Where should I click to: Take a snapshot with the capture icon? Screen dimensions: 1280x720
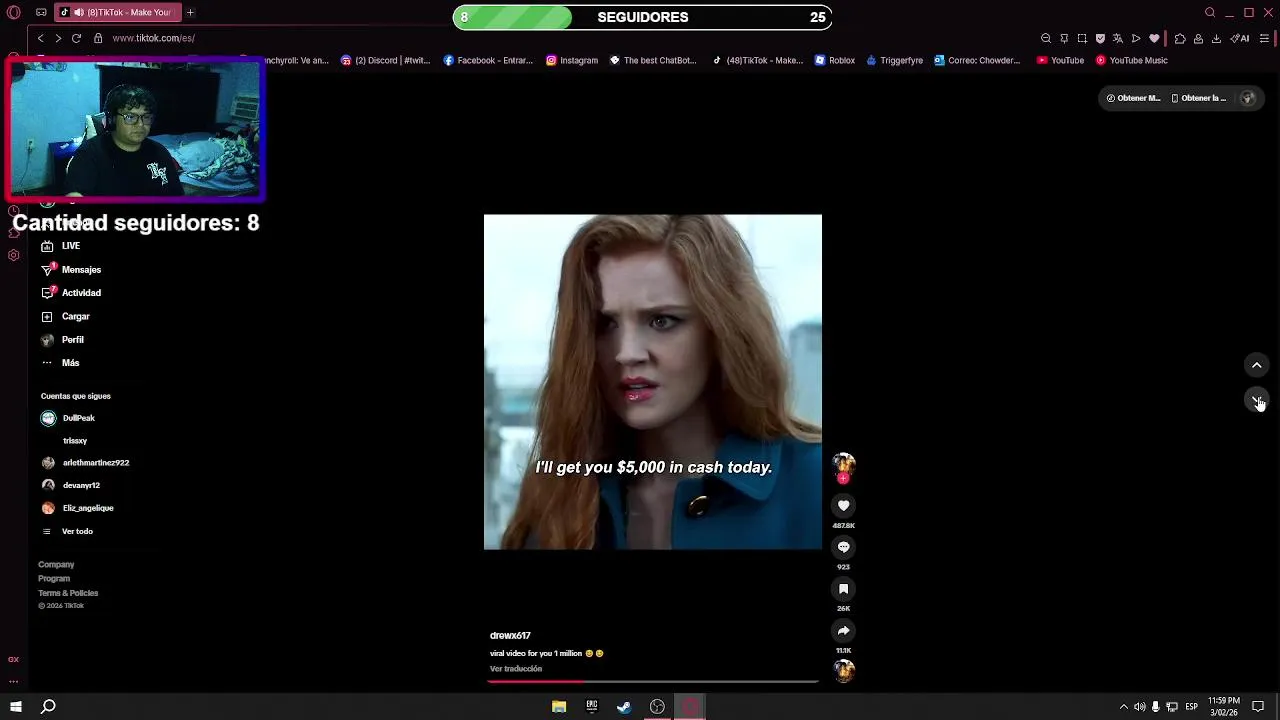point(1082,38)
